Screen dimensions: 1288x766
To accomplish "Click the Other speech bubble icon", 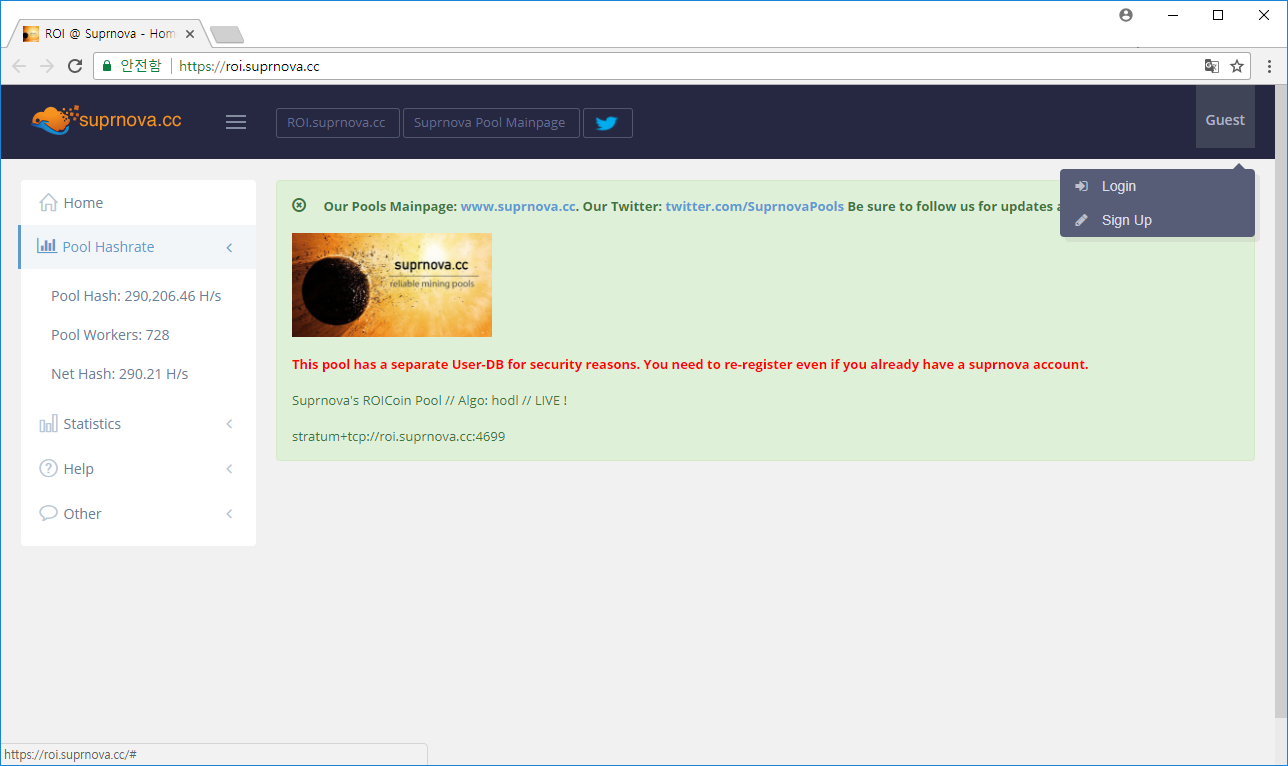I will (x=48, y=513).
